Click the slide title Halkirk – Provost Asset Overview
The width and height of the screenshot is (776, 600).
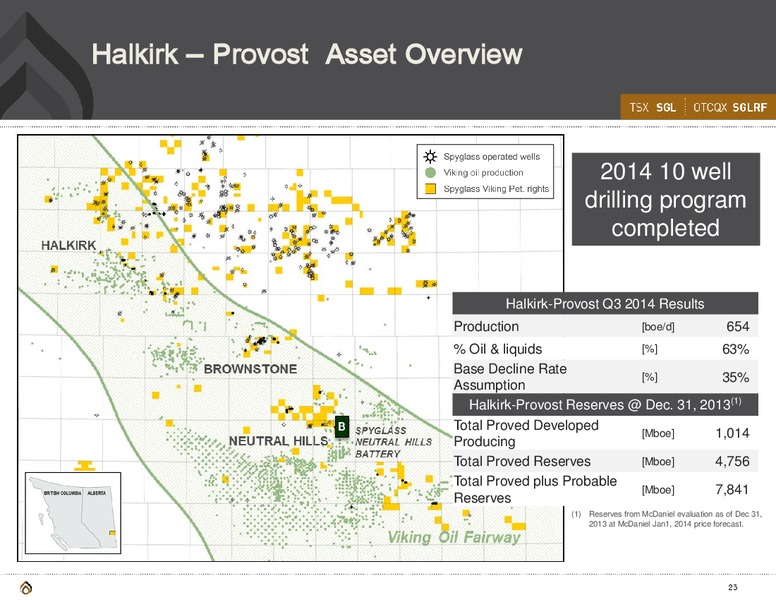pos(307,54)
